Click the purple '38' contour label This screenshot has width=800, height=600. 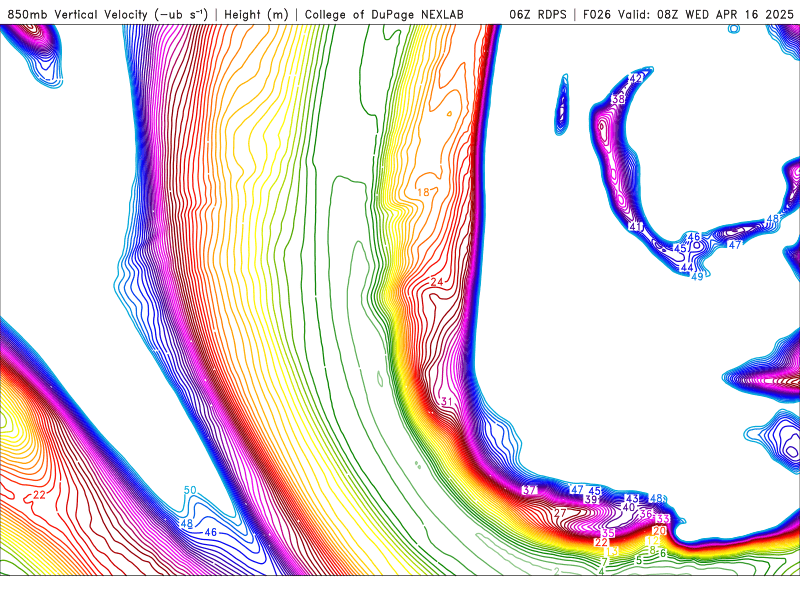click(618, 98)
